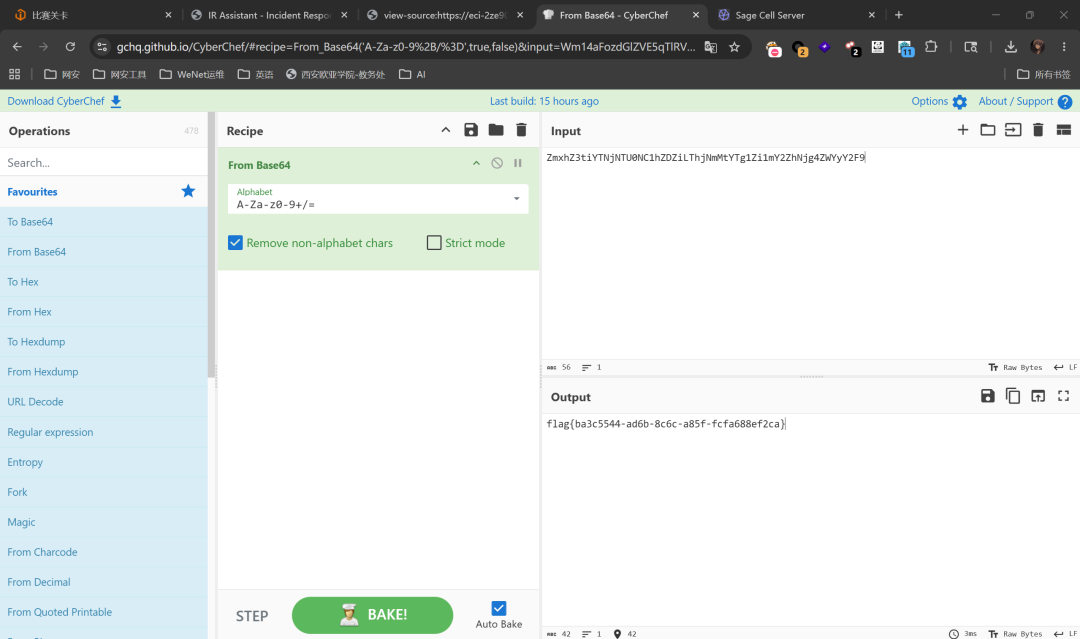This screenshot has width=1080, height=639.
Task: Switch to view-source browser tab
Action: 446,15
